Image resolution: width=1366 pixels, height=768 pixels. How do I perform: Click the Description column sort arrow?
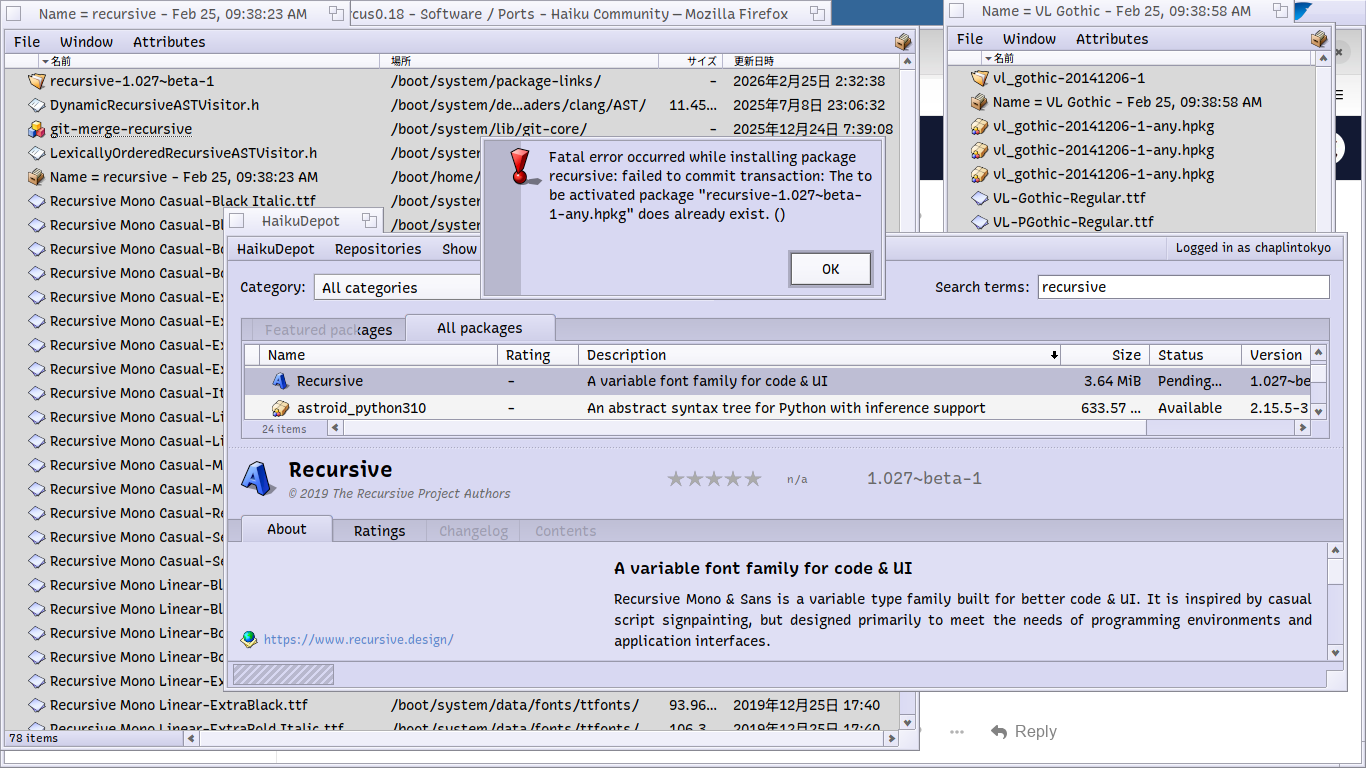(1054, 355)
